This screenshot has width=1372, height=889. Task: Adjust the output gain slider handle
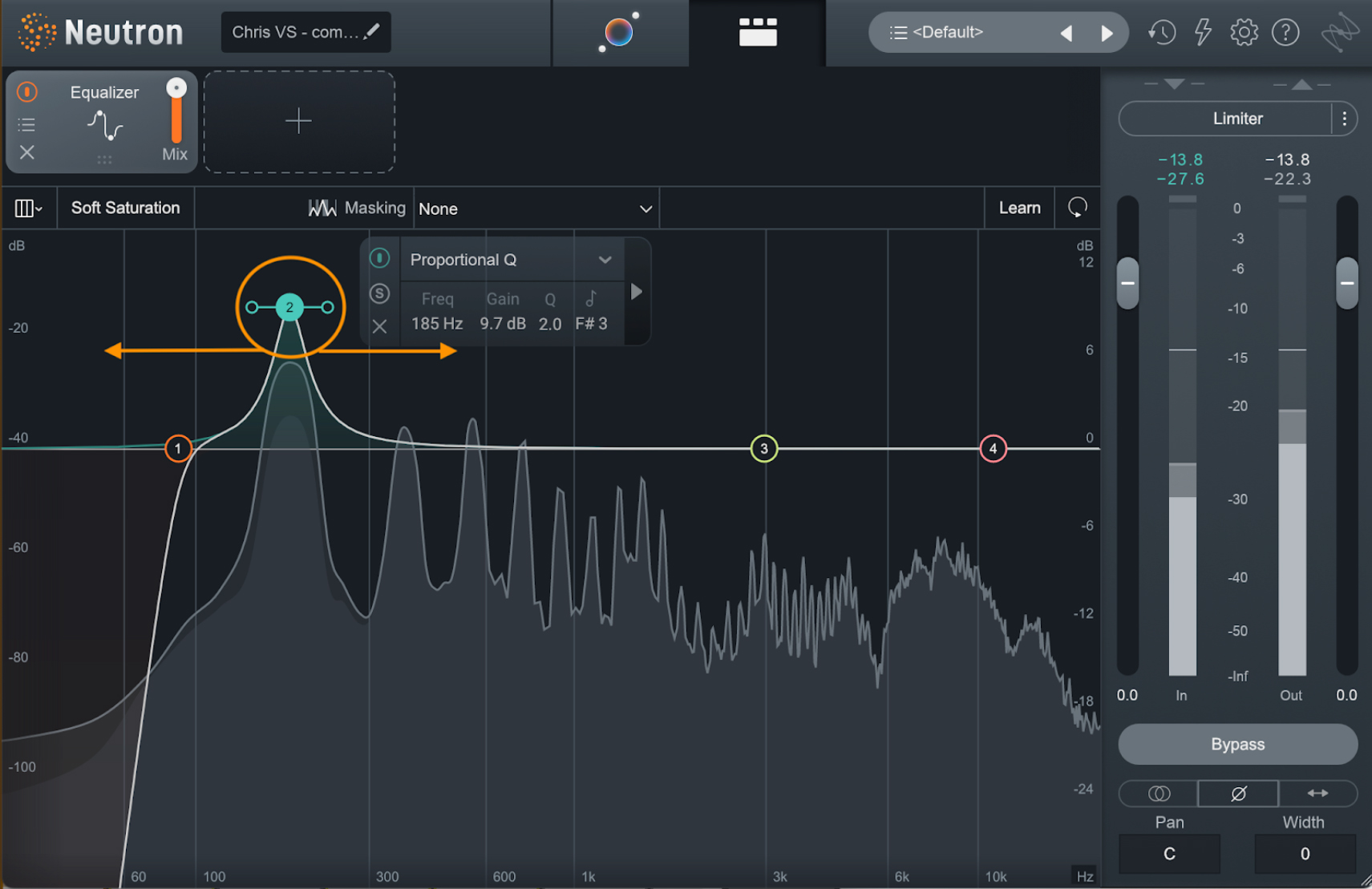[x=1347, y=283]
